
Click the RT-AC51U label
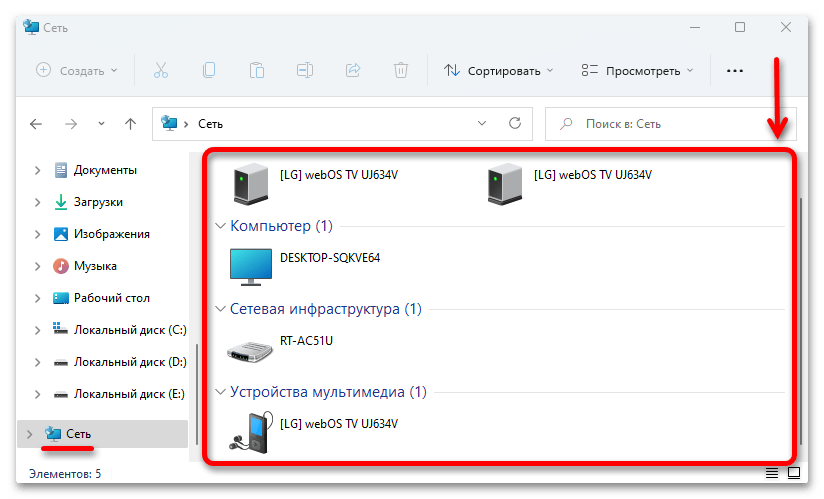tap(306, 341)
